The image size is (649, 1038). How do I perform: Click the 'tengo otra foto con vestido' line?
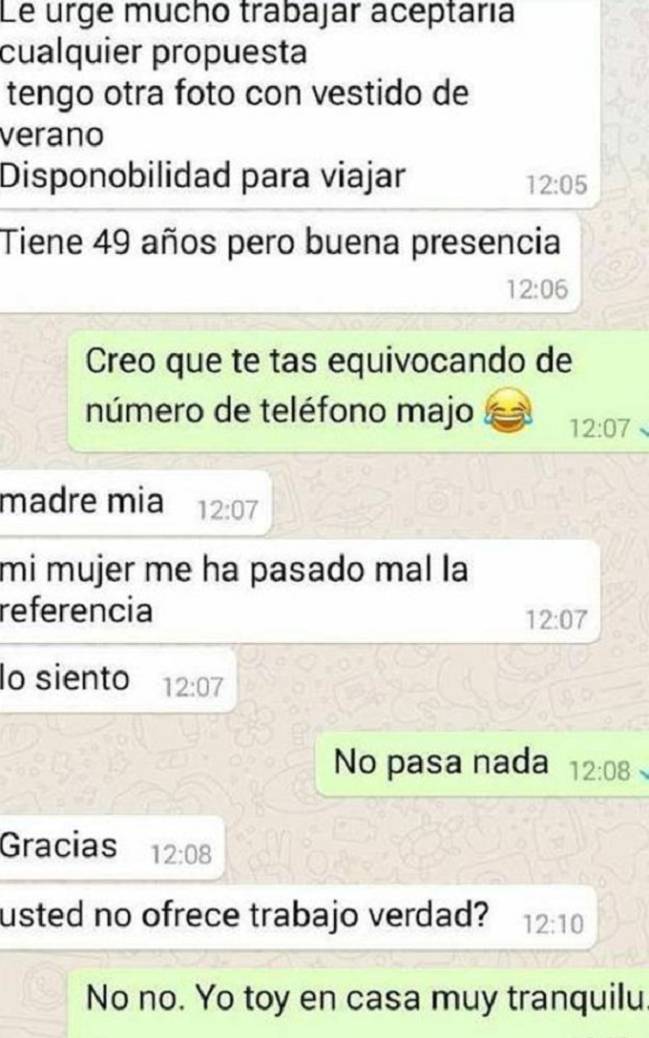238,93
